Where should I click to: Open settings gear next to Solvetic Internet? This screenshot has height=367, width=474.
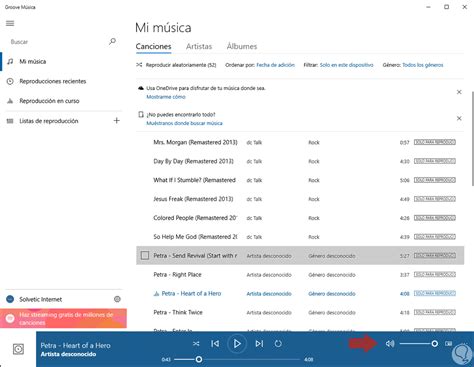coord(117,299)
